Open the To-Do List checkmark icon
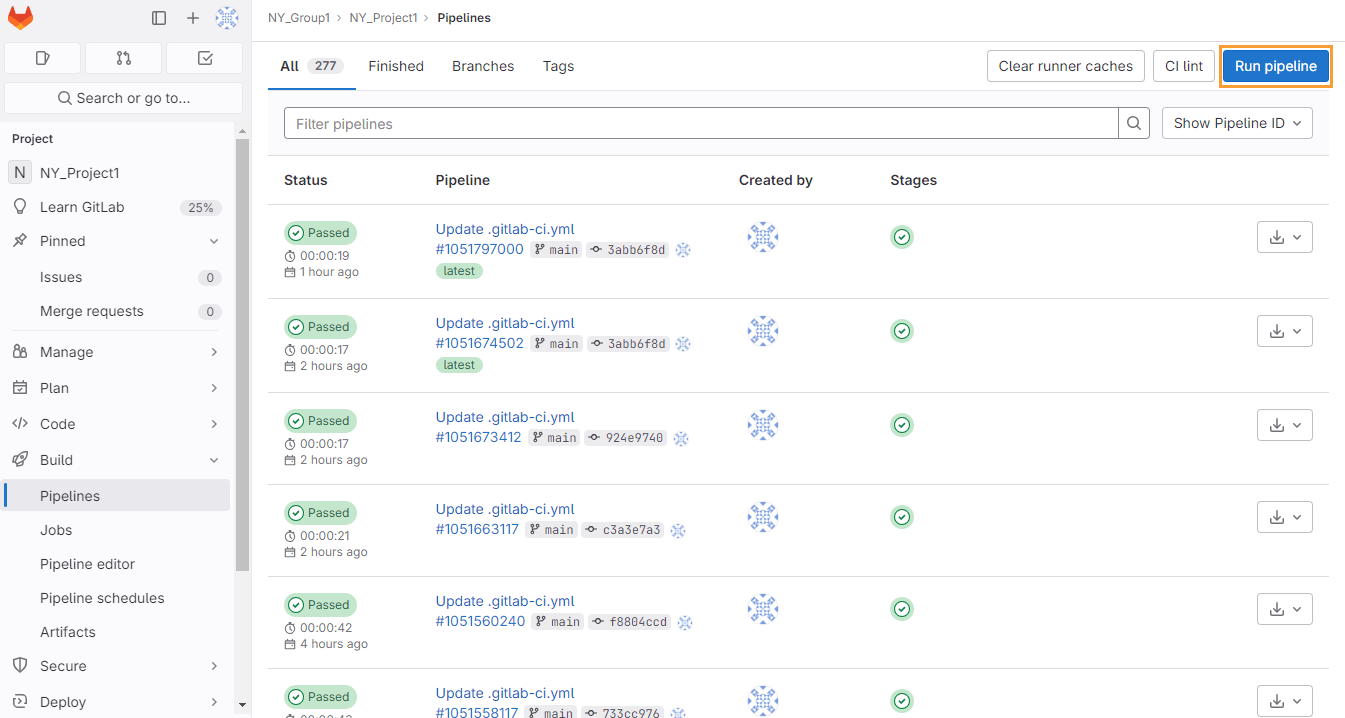 [204, 58]
